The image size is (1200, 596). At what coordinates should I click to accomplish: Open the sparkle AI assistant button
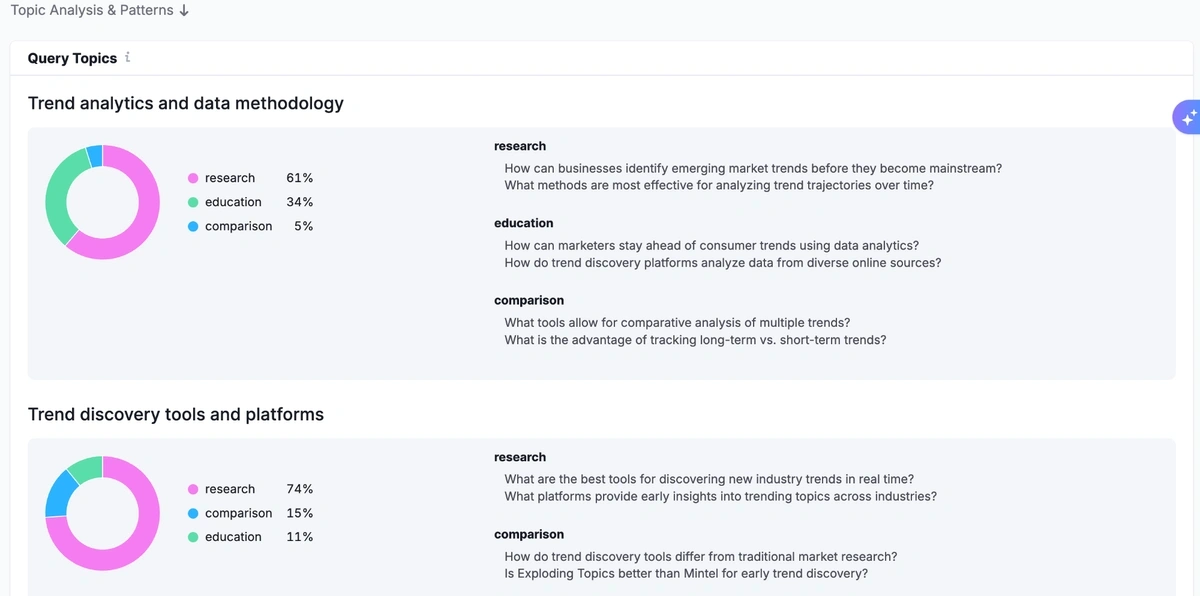(x=1187, y=117)
